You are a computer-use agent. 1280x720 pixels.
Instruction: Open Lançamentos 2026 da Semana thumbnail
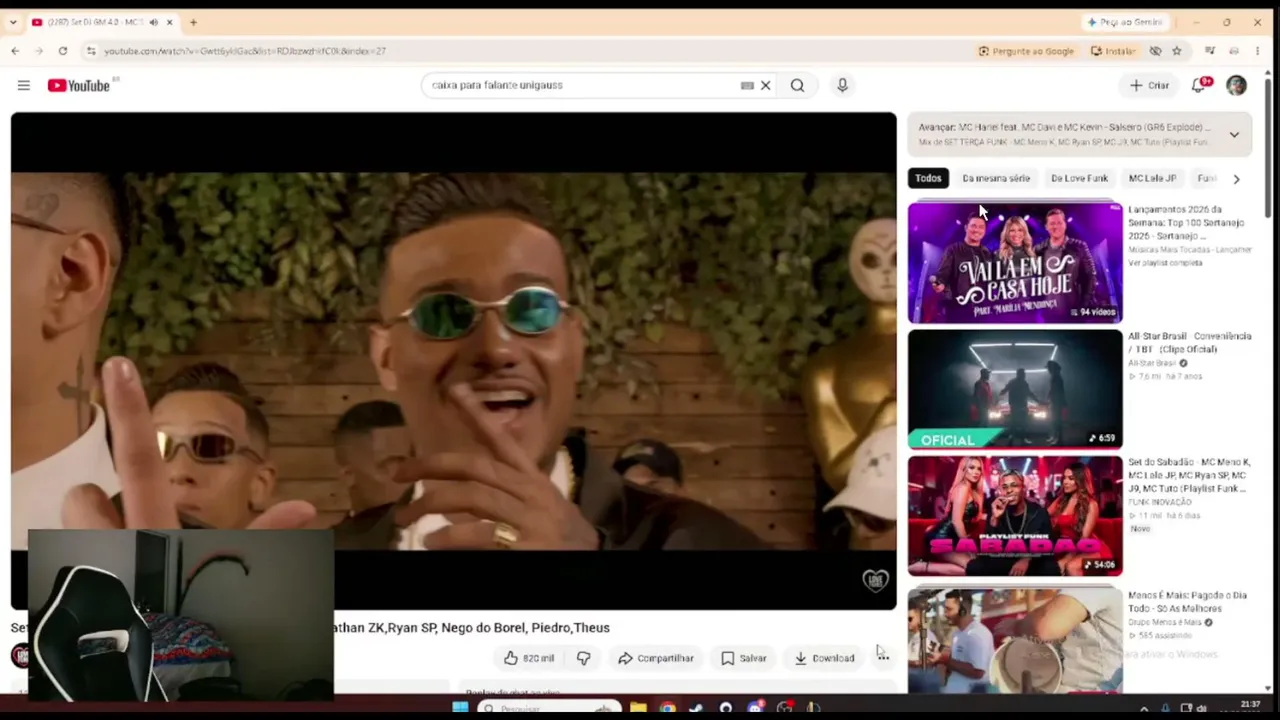(1015, 263)
